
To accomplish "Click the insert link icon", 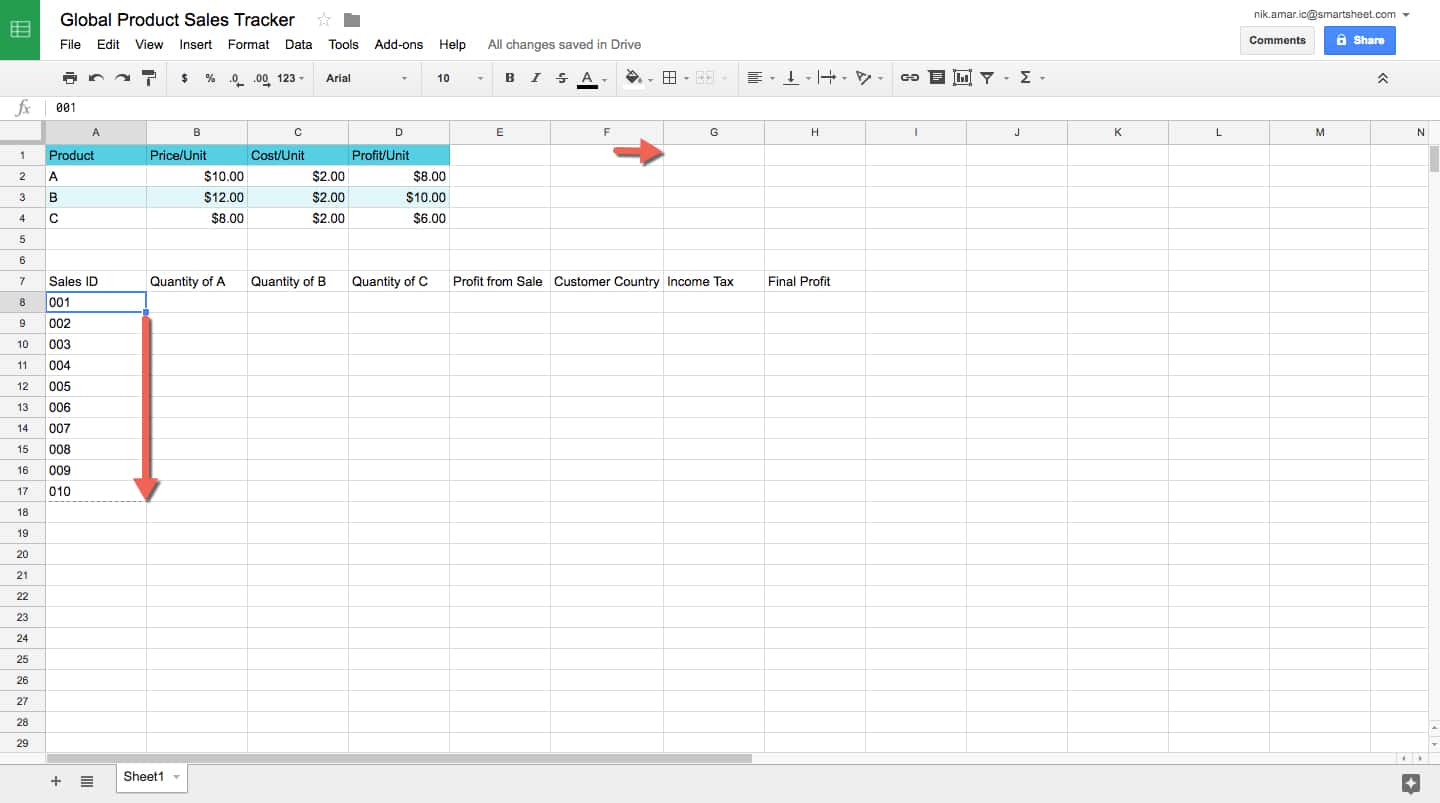I will (909, 78).
